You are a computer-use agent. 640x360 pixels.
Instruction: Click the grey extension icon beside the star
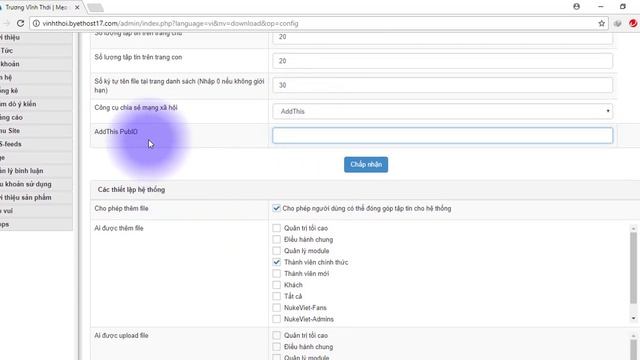click(618, 23)
